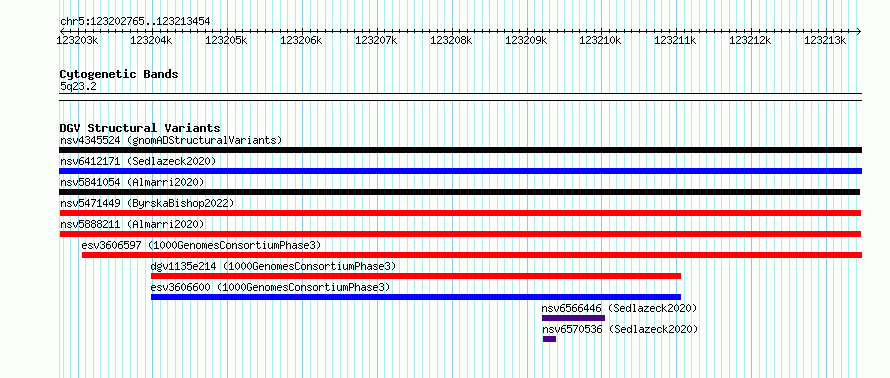Open the nsv6566446 (Sedlazeck2020) label
Screen dimensions: 890x378
coord(619,308)
